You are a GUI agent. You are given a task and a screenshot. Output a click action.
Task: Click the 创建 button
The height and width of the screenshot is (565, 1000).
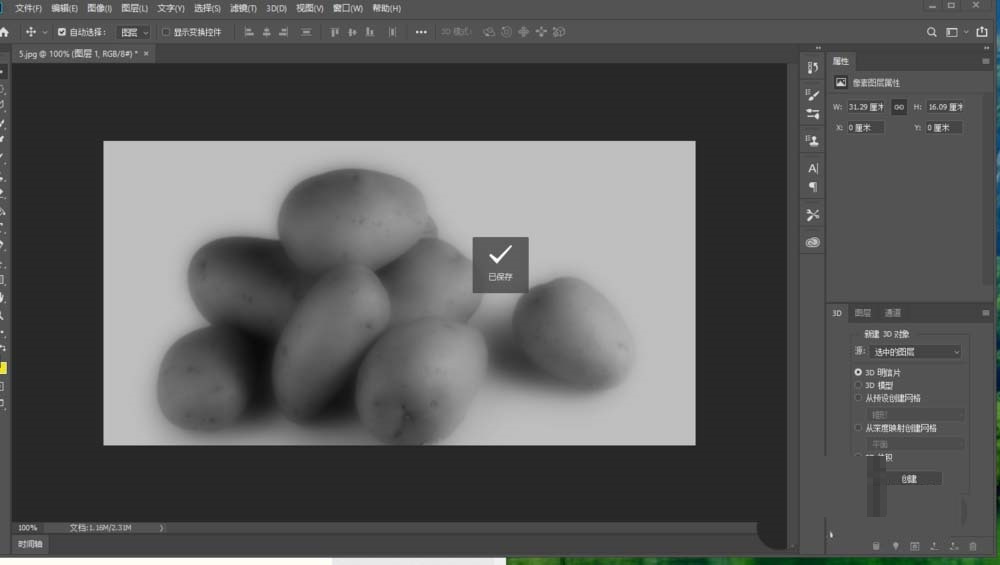point(908,479)
